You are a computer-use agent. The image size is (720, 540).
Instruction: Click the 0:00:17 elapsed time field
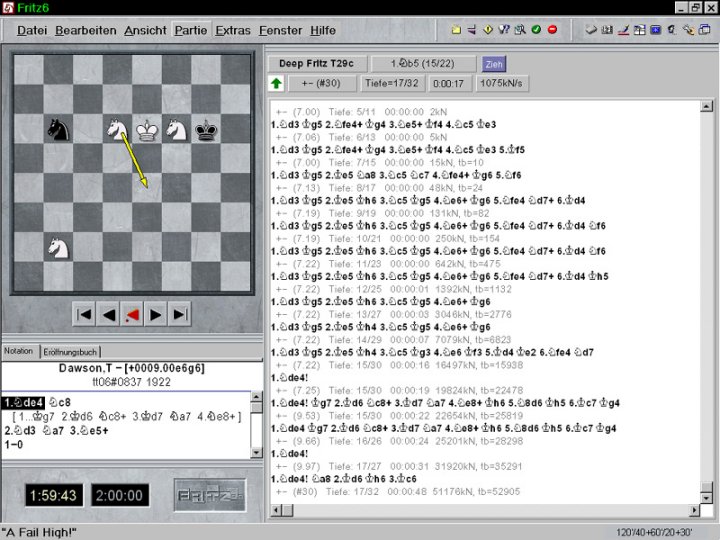point(449,84)
